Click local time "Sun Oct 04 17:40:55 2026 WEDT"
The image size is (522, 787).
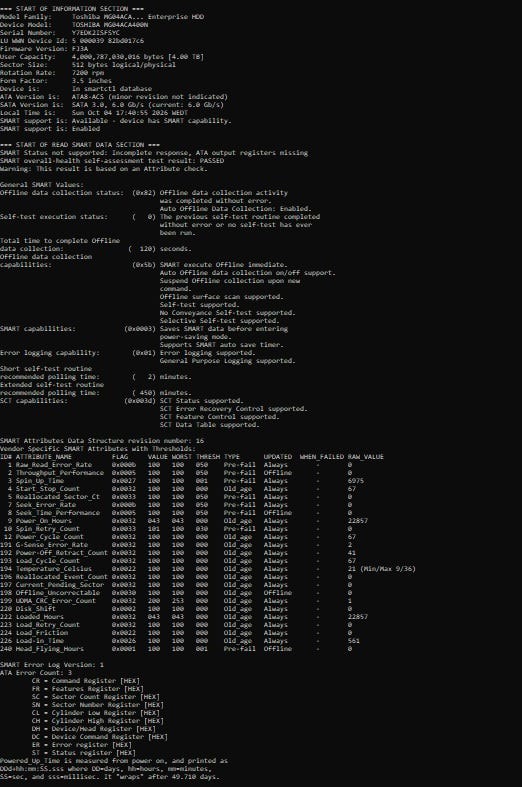coord(129,113)
